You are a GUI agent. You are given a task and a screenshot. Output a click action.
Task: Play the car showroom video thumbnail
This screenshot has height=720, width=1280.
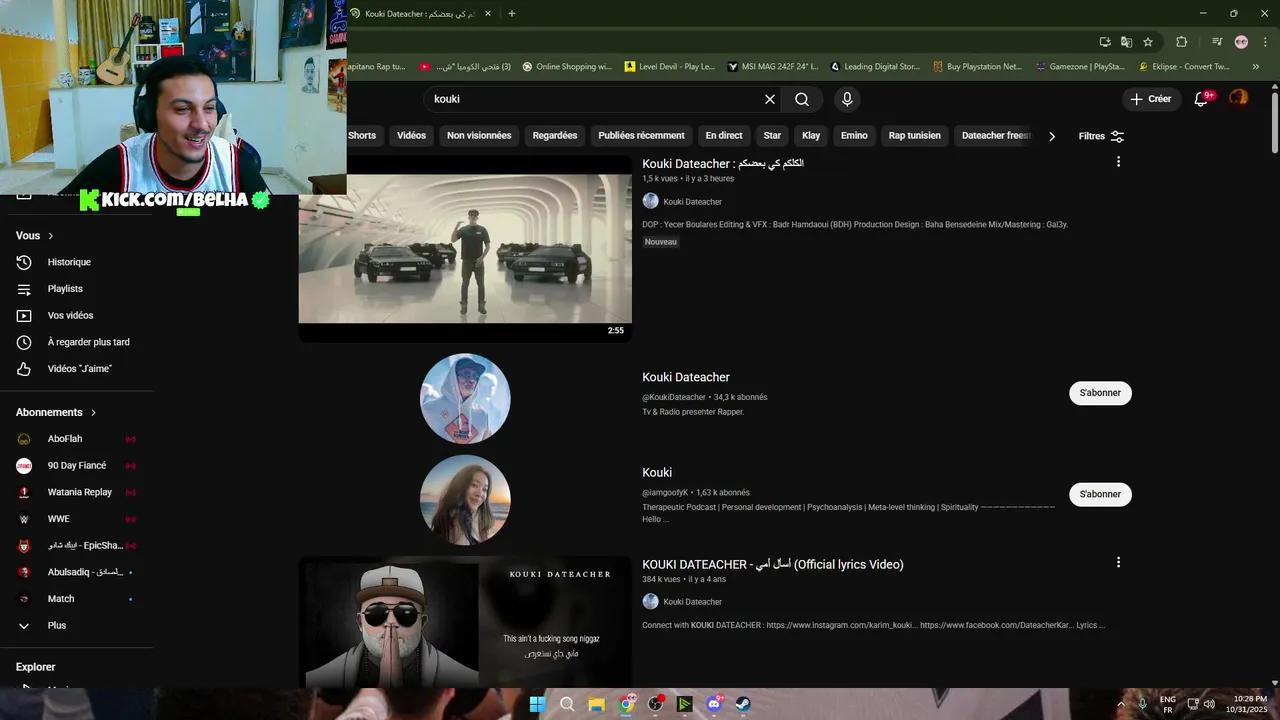pyautogui.click(x=465, y=249)
